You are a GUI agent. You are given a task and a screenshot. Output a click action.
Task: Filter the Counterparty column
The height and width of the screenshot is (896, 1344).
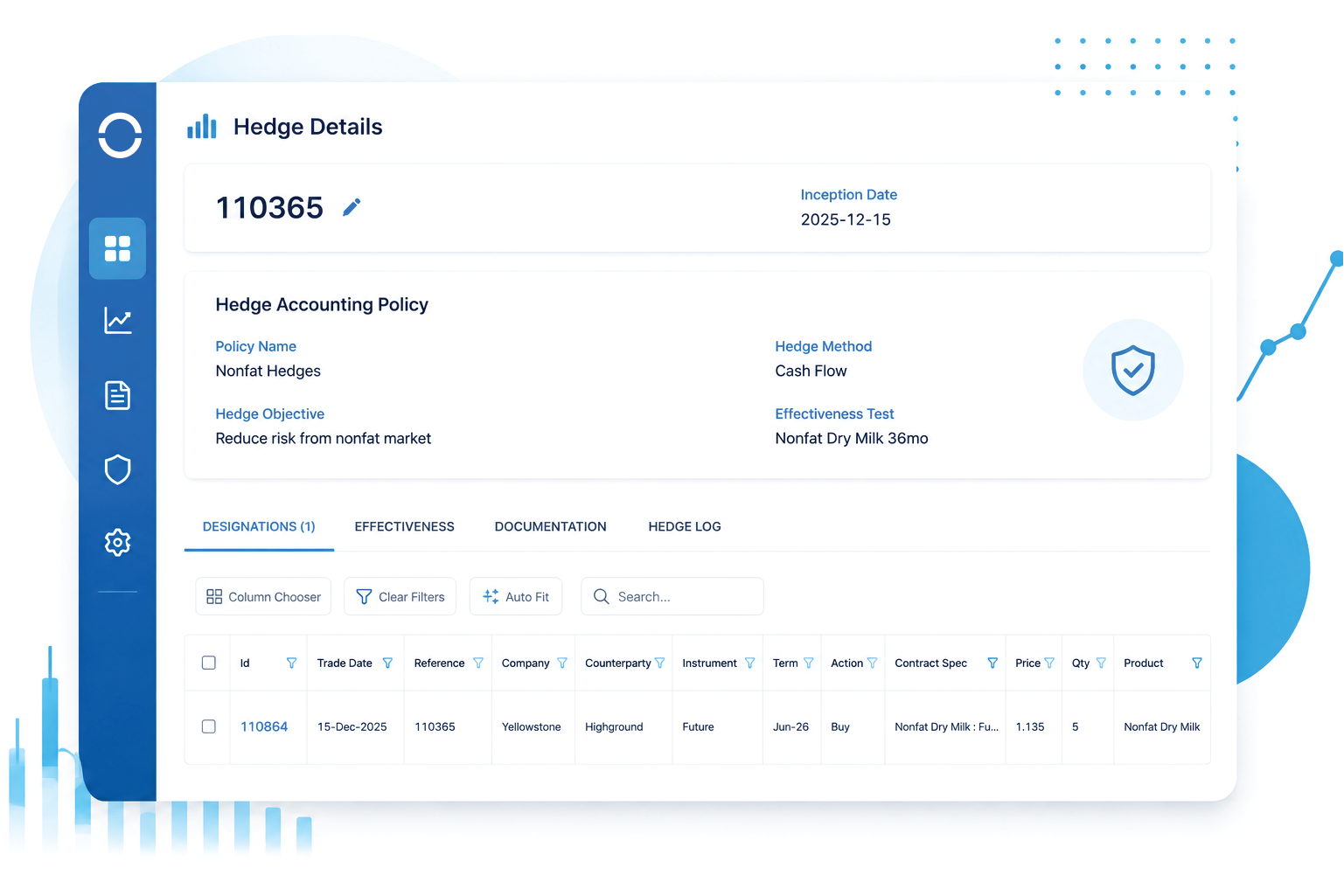(660, 663)
